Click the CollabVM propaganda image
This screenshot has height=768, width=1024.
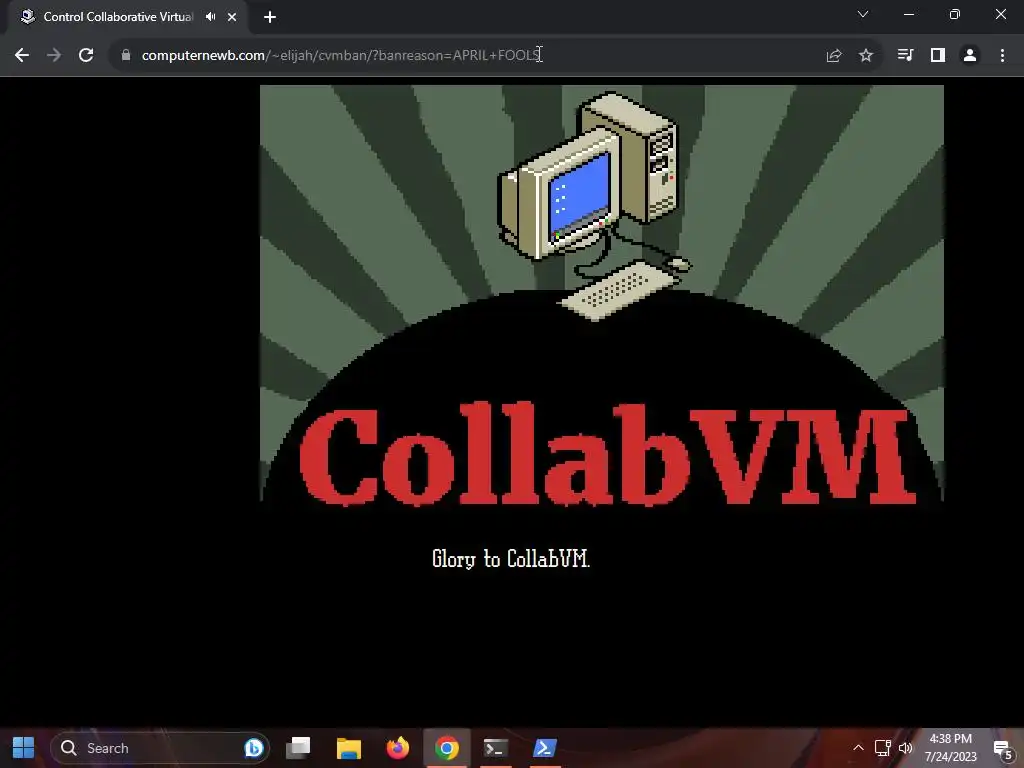[601, 294]
